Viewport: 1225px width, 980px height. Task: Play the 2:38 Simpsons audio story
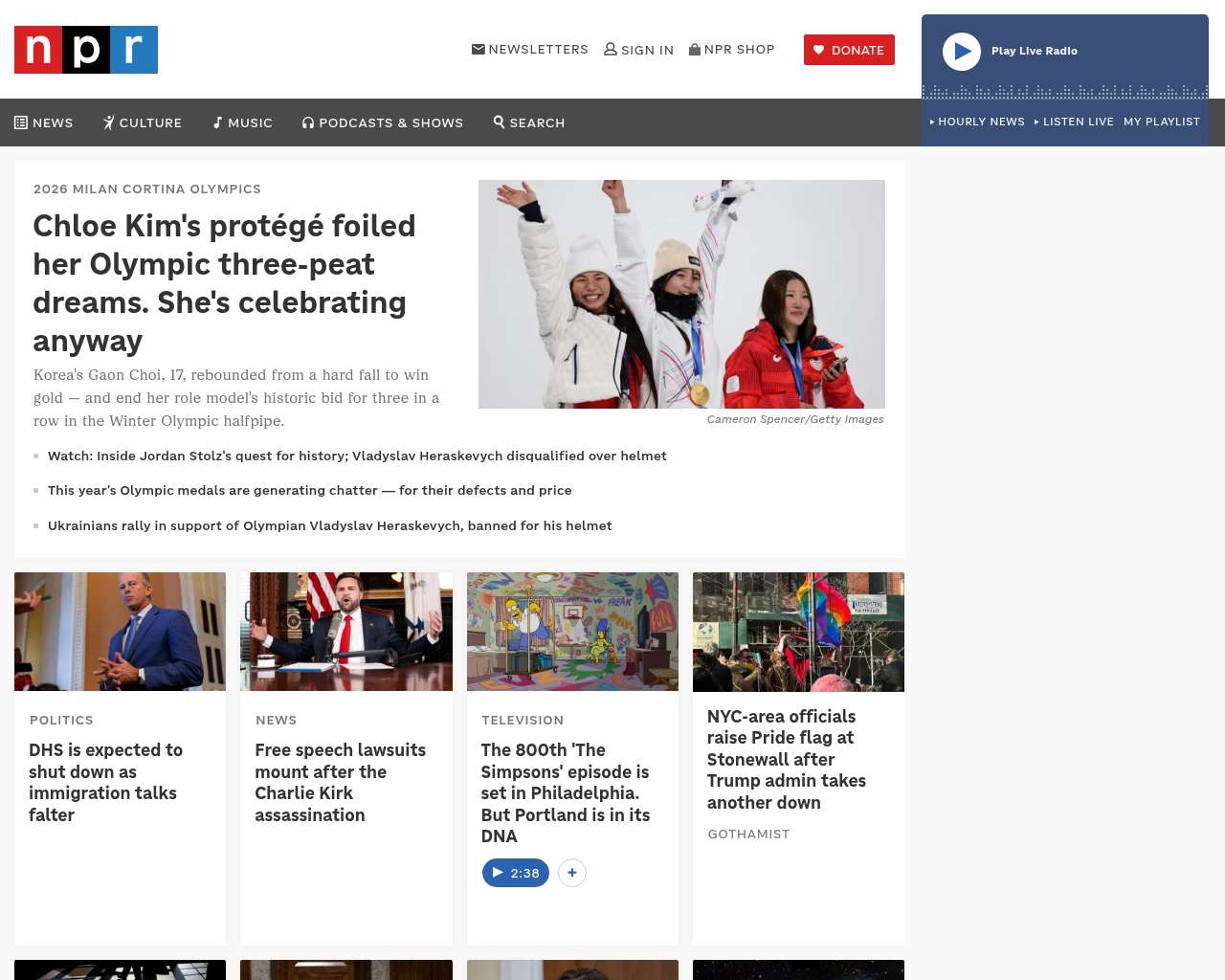pyautogui.click(x=515, y=873)
